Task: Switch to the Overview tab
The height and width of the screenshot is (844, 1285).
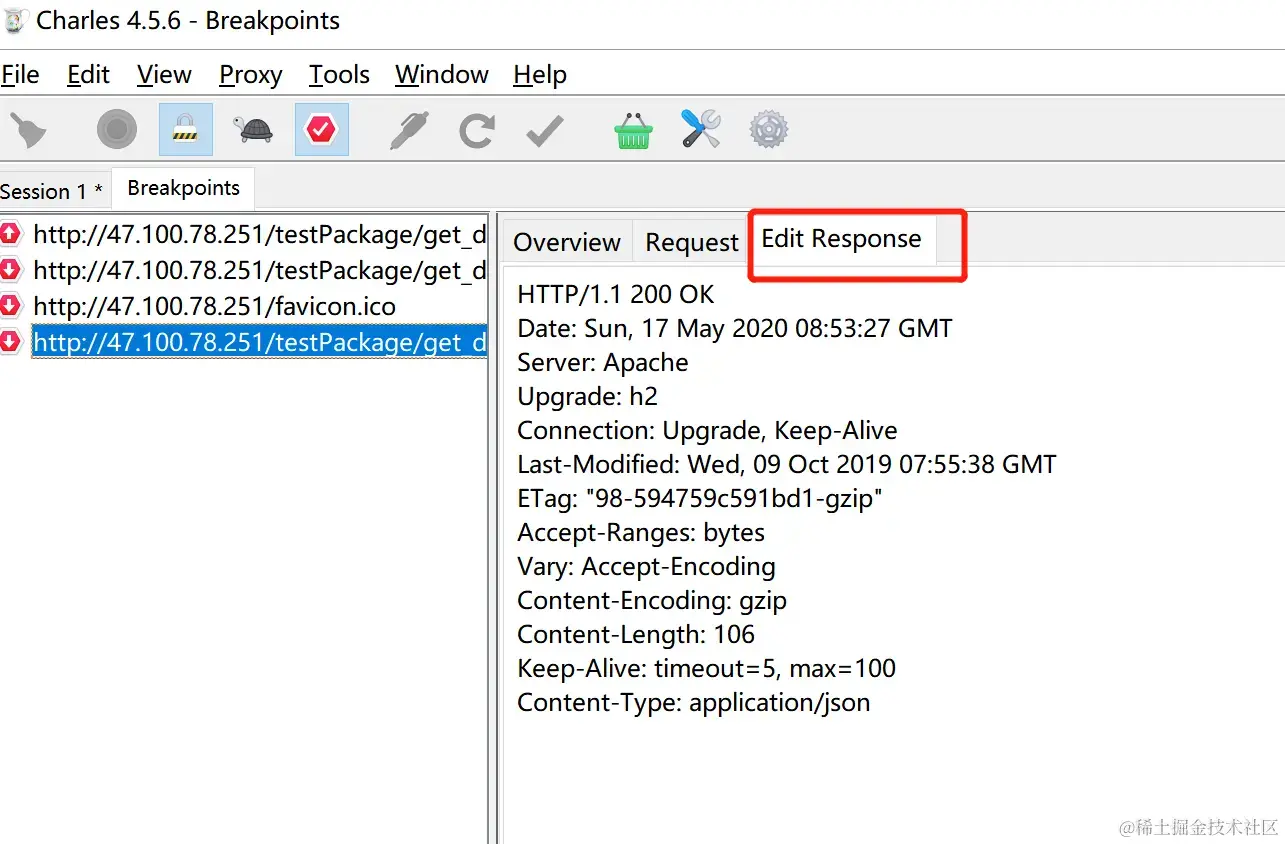Action: coord(567,242)
